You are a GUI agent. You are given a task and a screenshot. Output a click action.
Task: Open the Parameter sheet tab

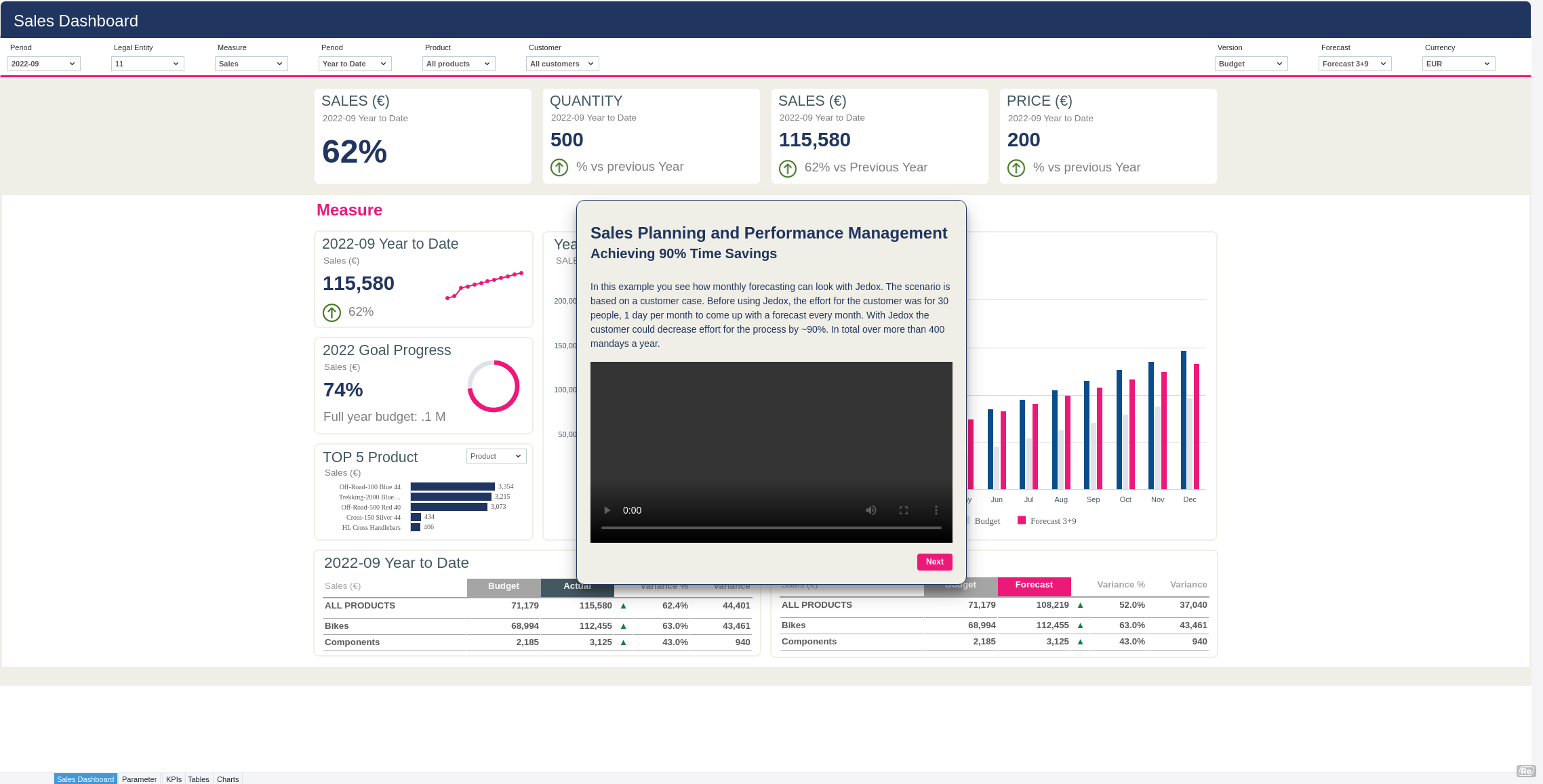click(139, 779)
